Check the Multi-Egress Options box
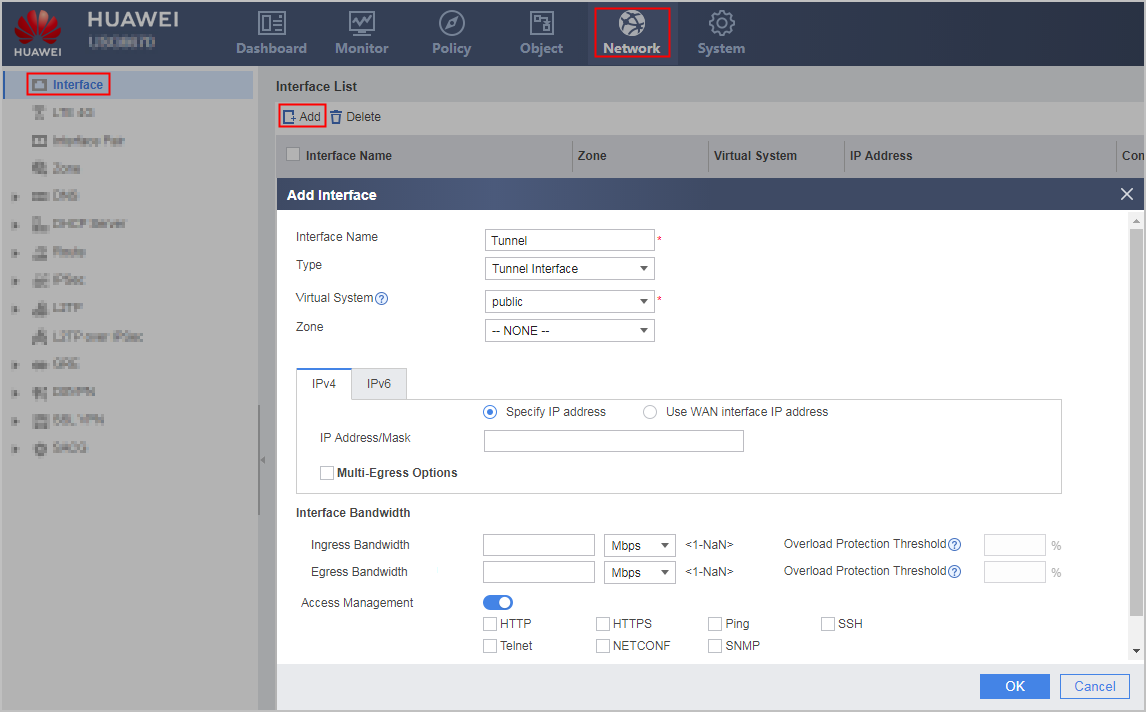Image resolution: width=1146 pixels, height=712 pixels. (x=327, y=473)
